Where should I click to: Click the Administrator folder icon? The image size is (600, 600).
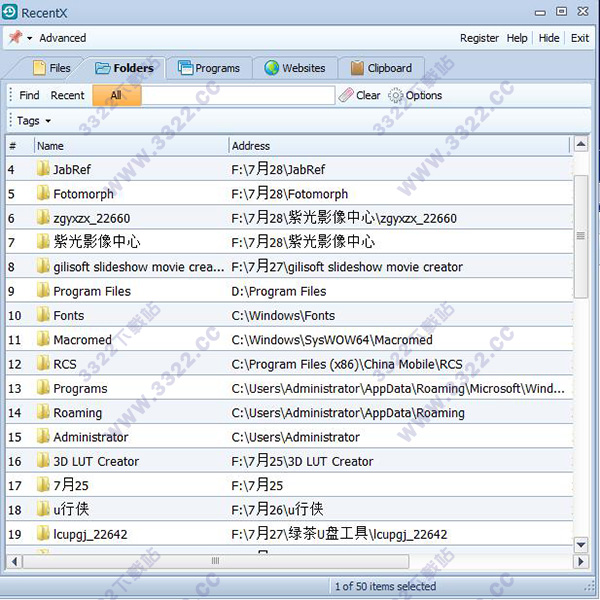click(x=43, y=436)
